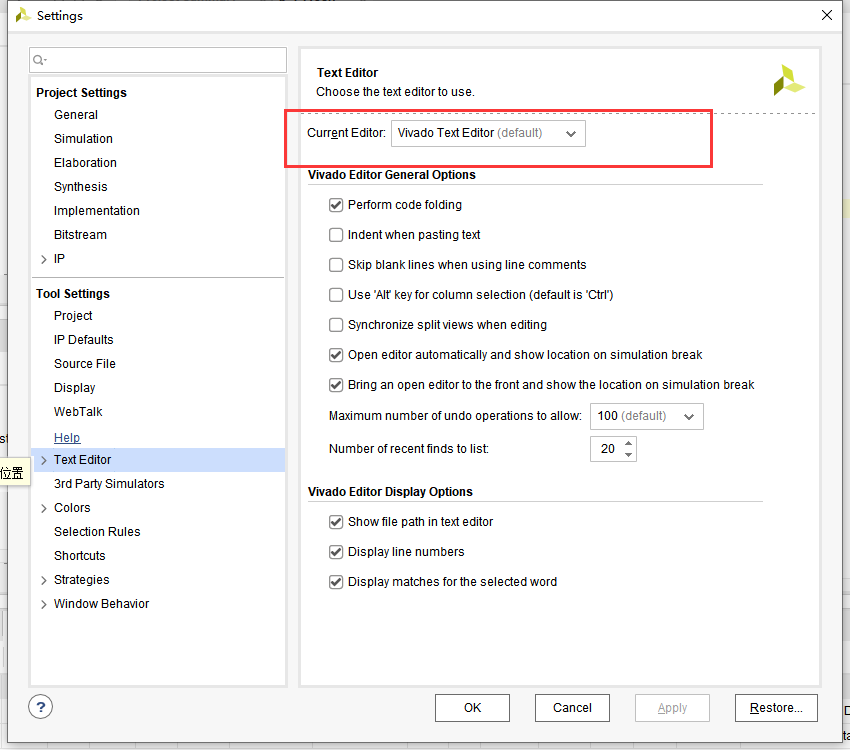
Task: Select Selection Rules settings
Action: (97, 532)
